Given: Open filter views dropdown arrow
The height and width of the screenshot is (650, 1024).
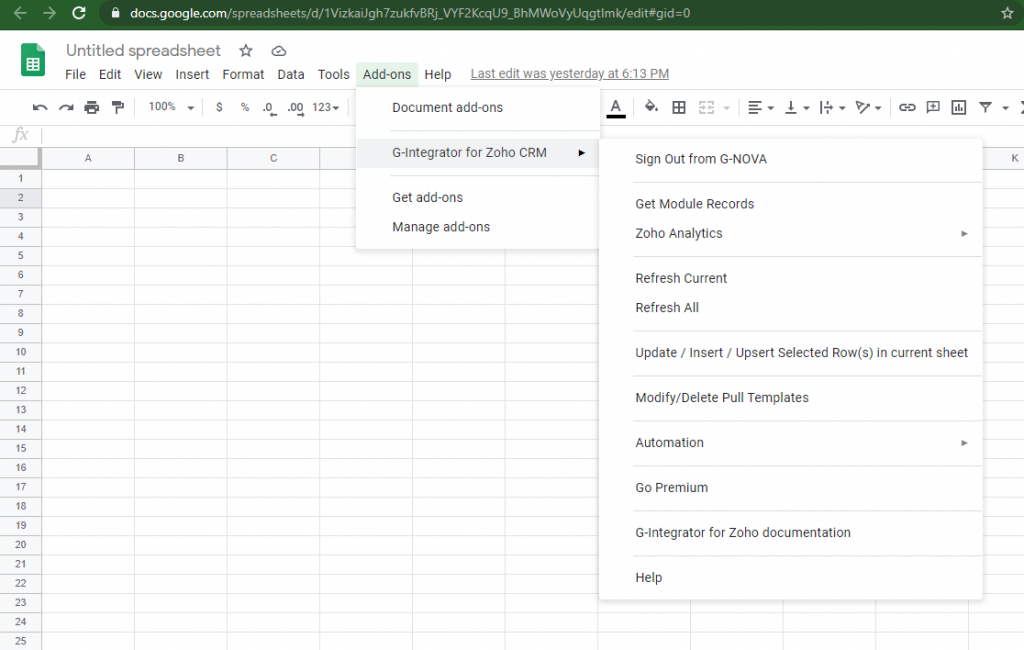Looking at the screenshot, I should point(1006,108).
